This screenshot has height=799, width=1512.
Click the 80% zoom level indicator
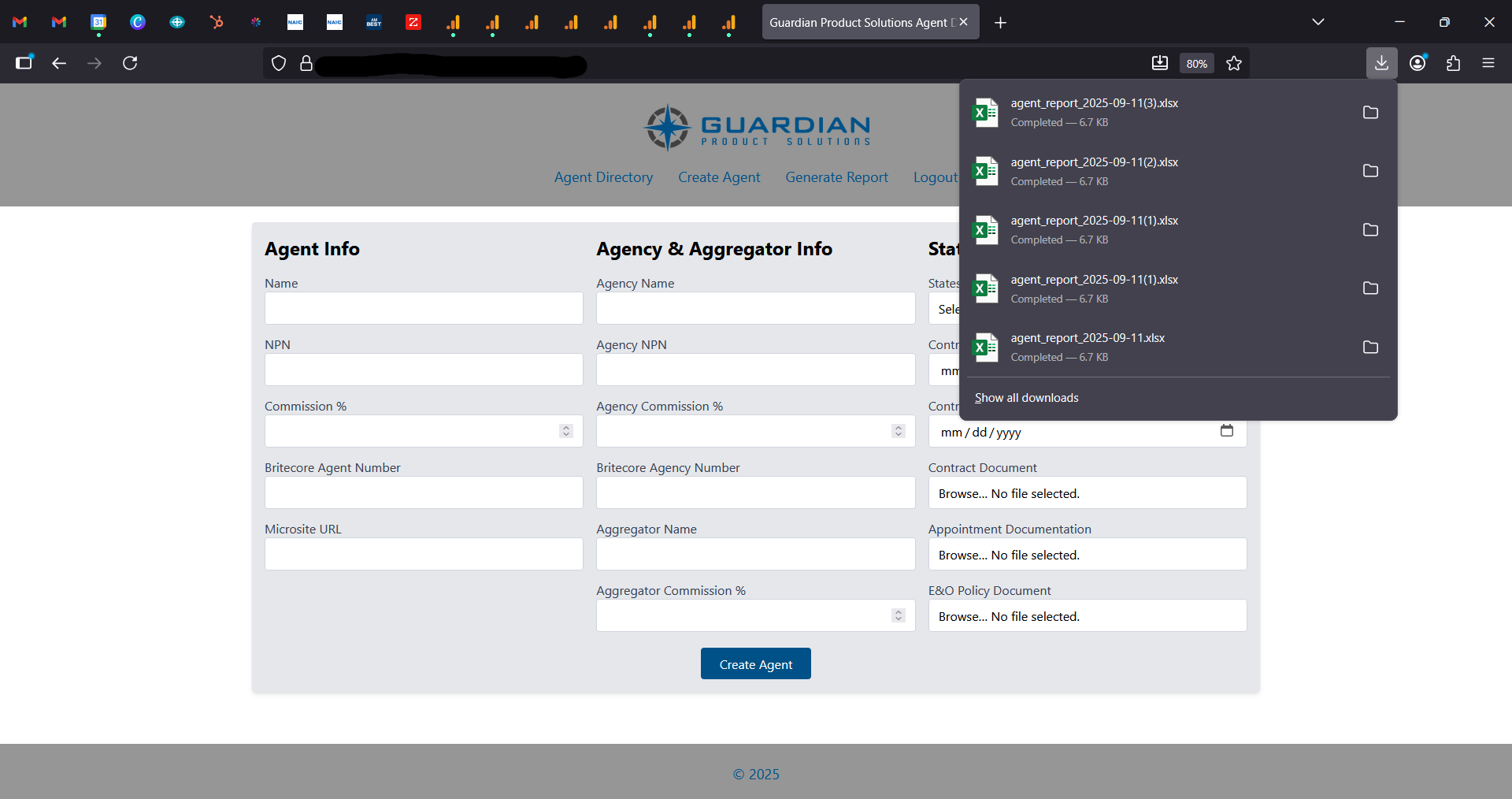click(x=1196, y=64)
